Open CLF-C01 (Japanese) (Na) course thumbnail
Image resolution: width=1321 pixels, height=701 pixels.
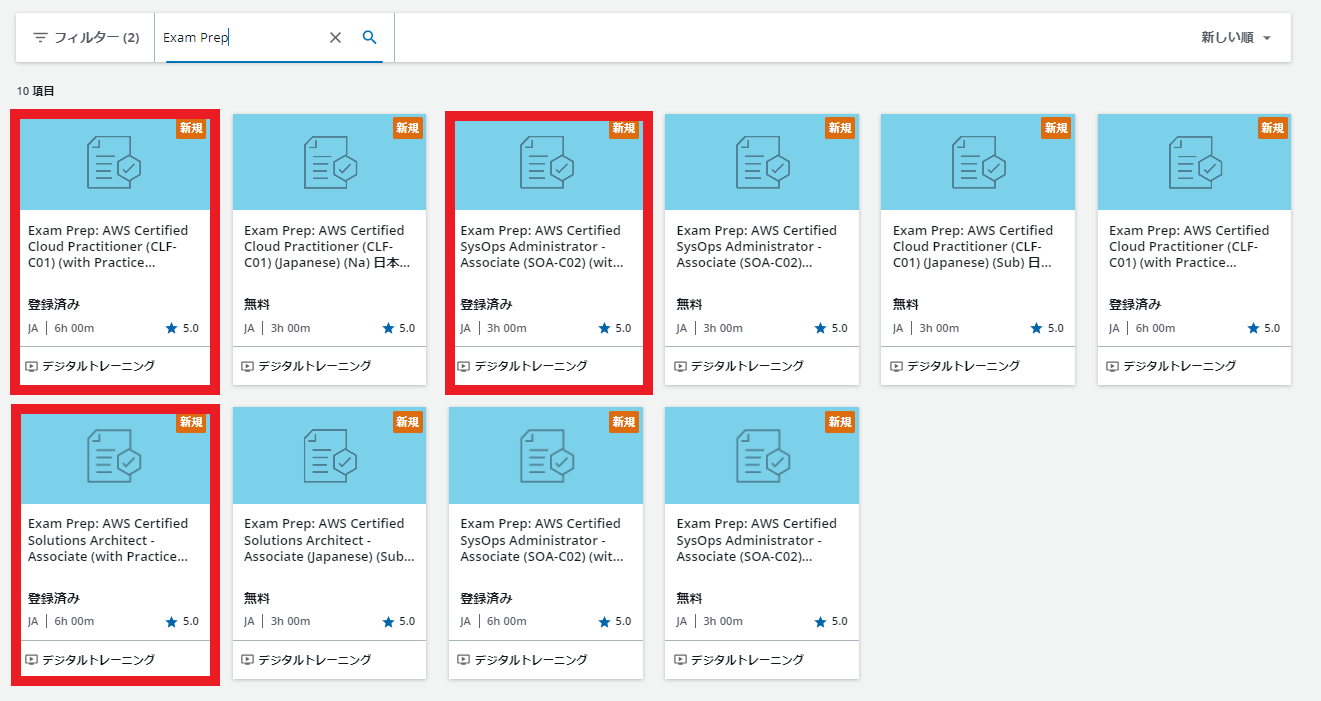tap(330, 162)
